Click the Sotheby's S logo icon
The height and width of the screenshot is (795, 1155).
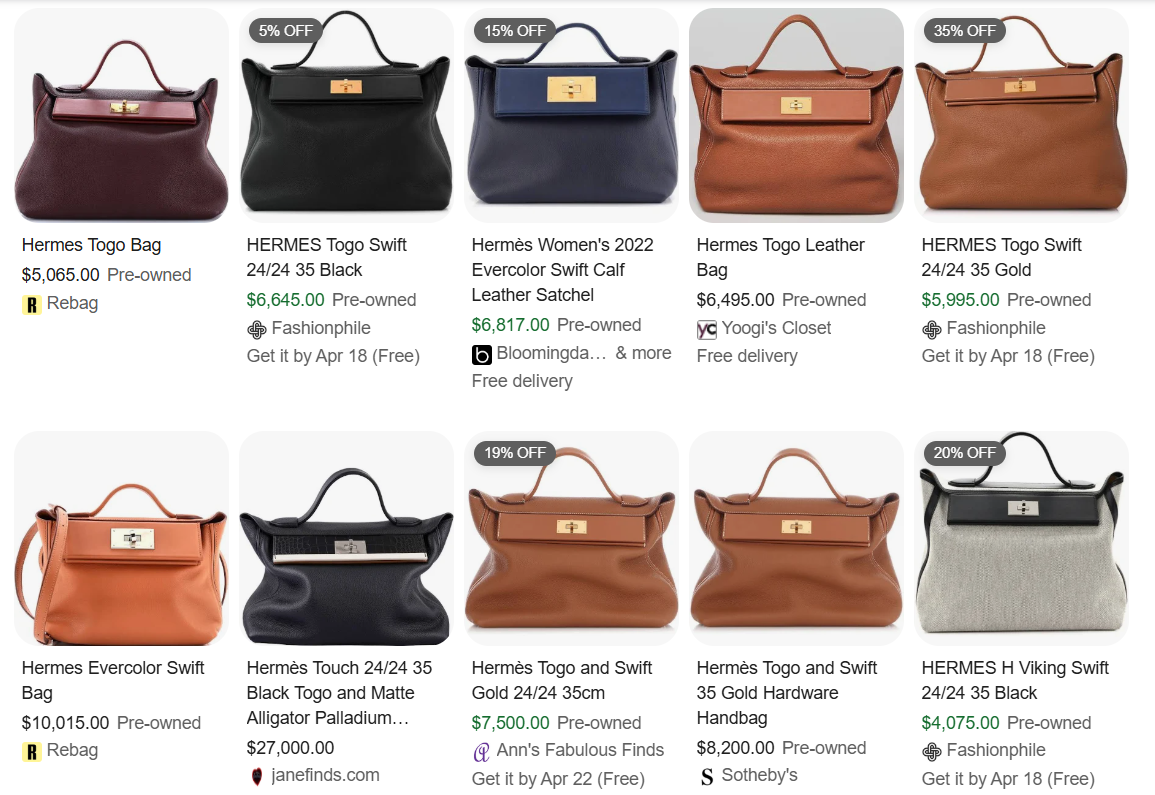point(706,776)
